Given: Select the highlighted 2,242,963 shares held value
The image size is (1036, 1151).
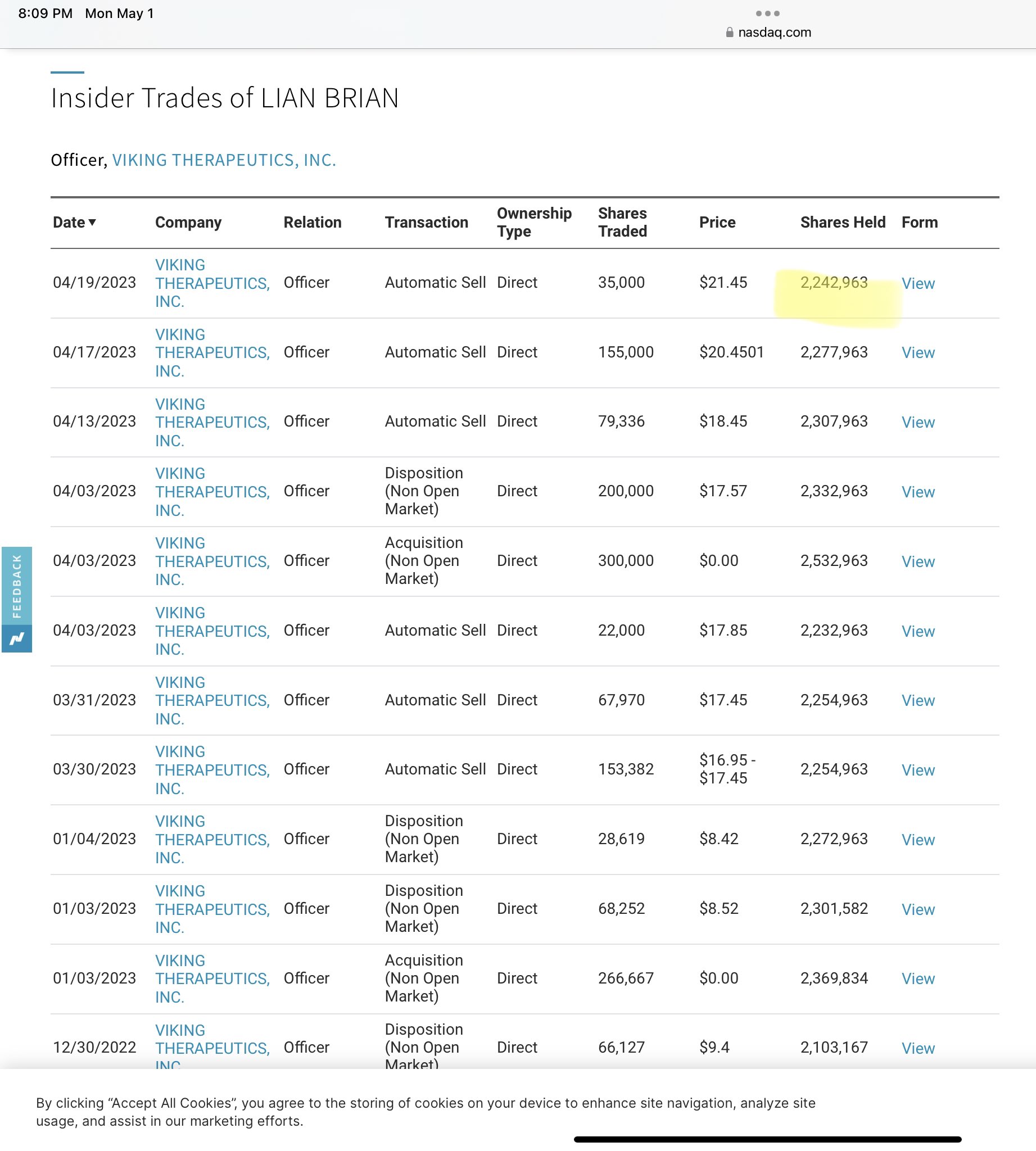Looking at the screenshot, I should tap(834, 282).
